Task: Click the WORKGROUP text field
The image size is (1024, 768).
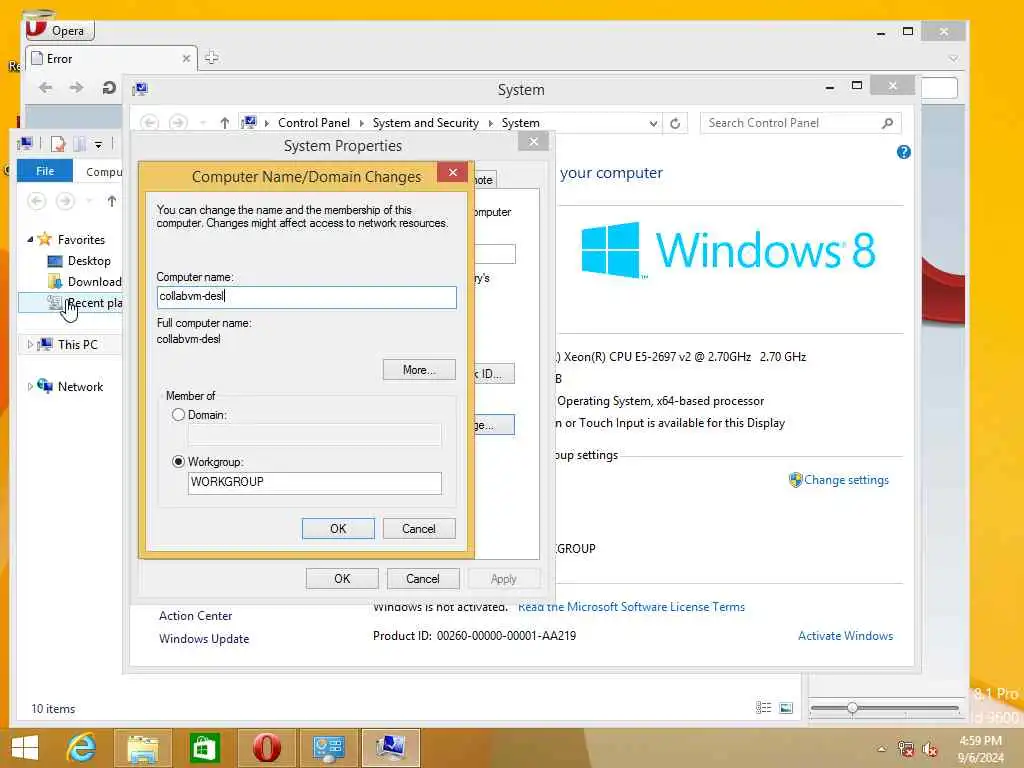Action: tap(314, 483)
